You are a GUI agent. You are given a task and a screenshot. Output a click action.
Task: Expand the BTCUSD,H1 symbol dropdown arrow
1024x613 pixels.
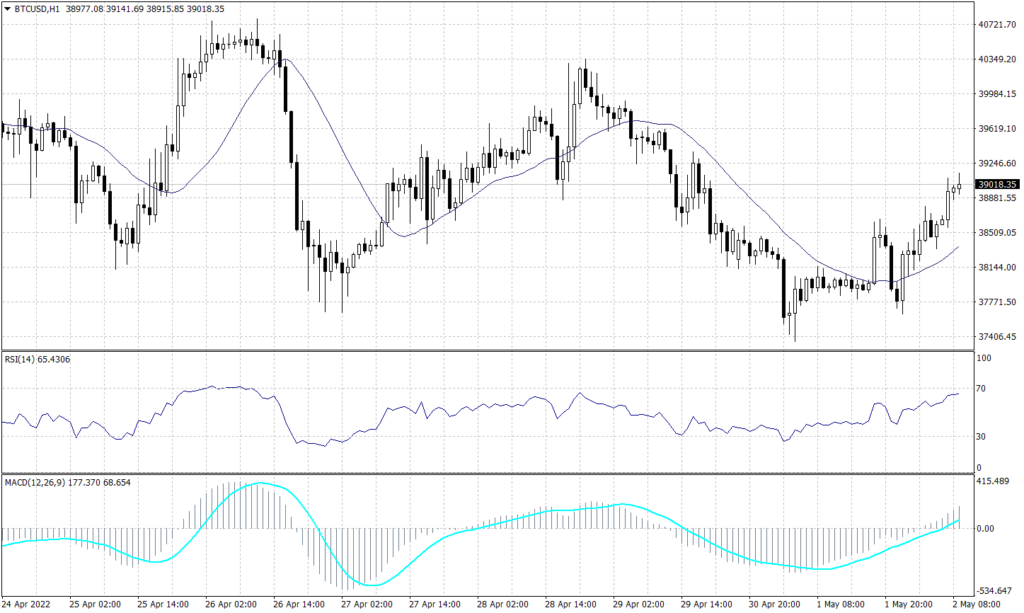pyautogui.click(x=8, y=8)
